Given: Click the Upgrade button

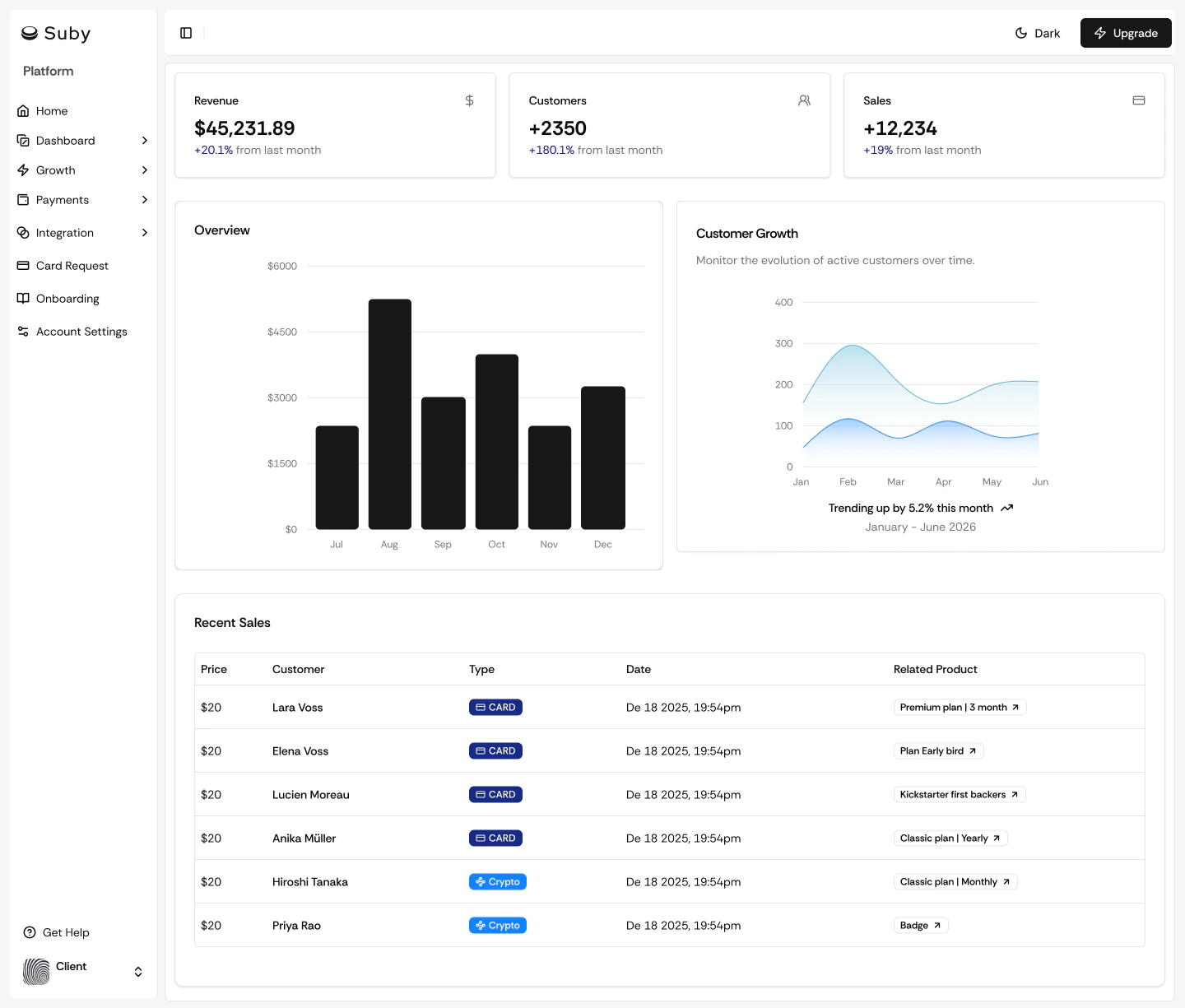Looking at the screenshot, I should 1126,33.
